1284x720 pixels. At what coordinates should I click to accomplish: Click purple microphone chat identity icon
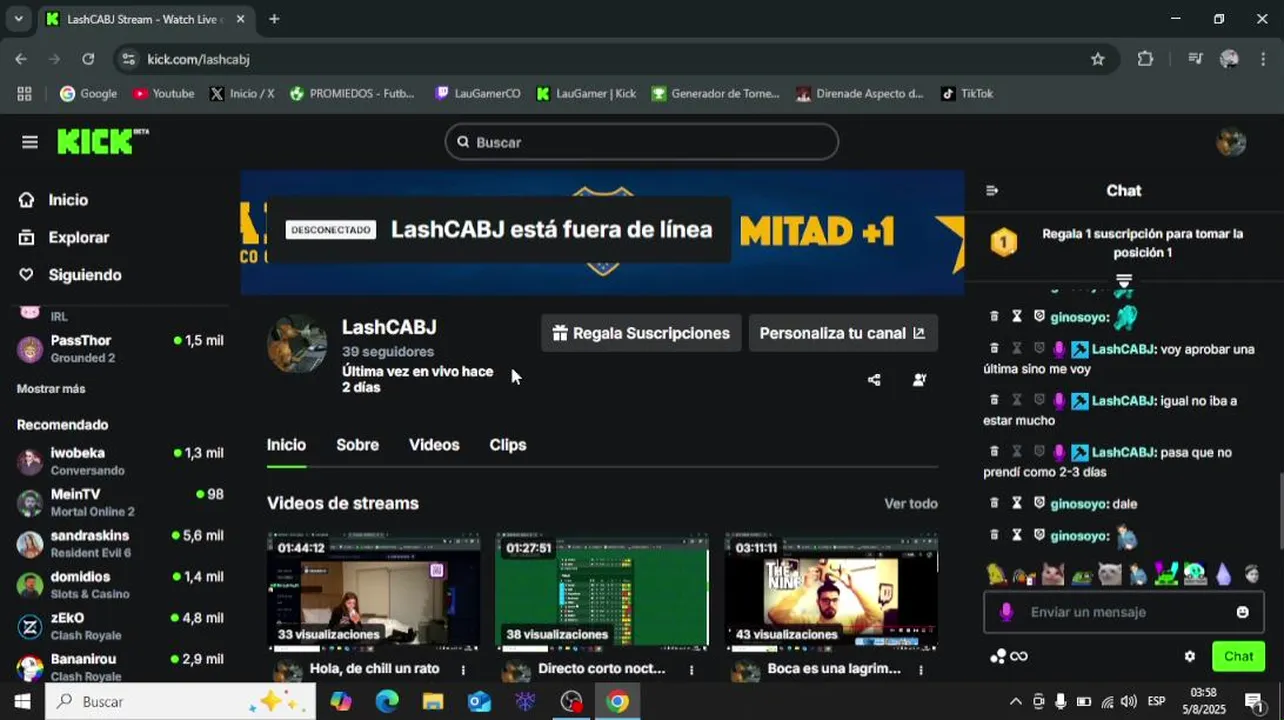1006,612
